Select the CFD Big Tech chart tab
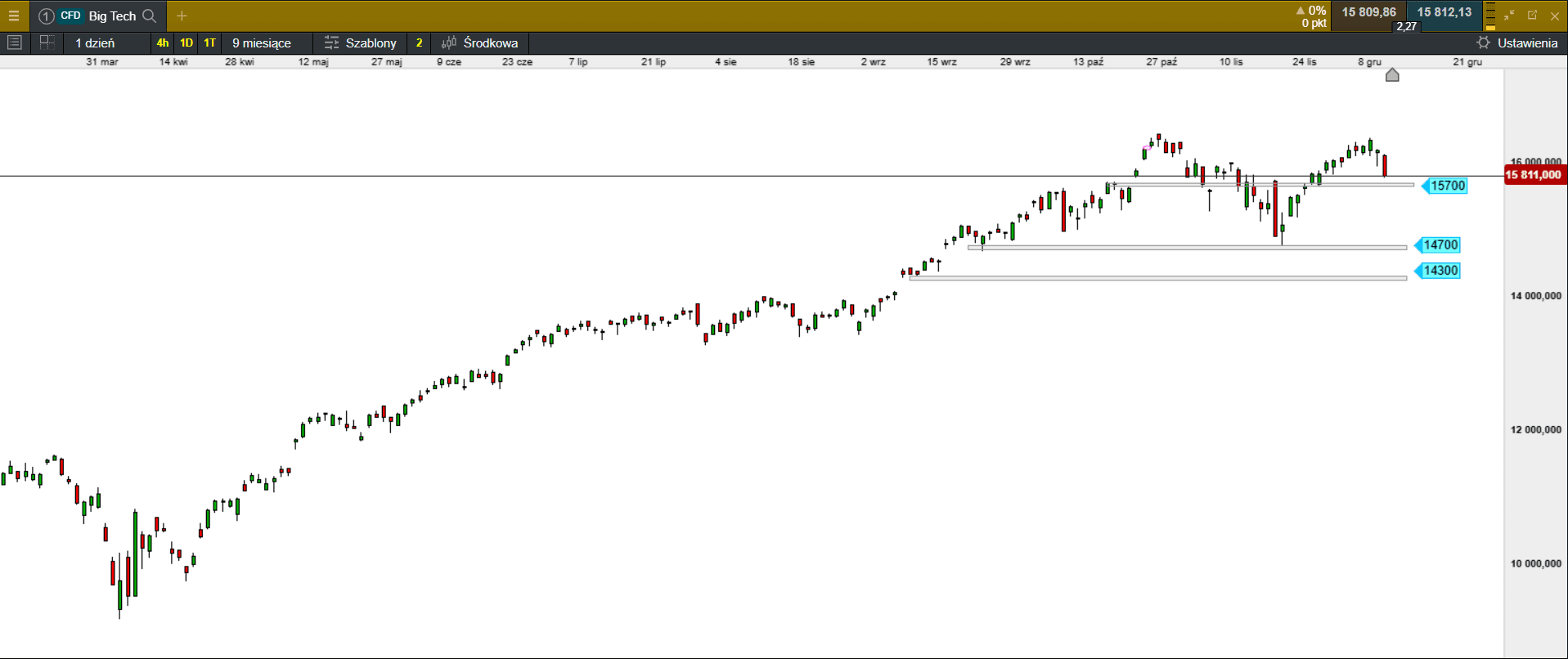 (98, 16)
